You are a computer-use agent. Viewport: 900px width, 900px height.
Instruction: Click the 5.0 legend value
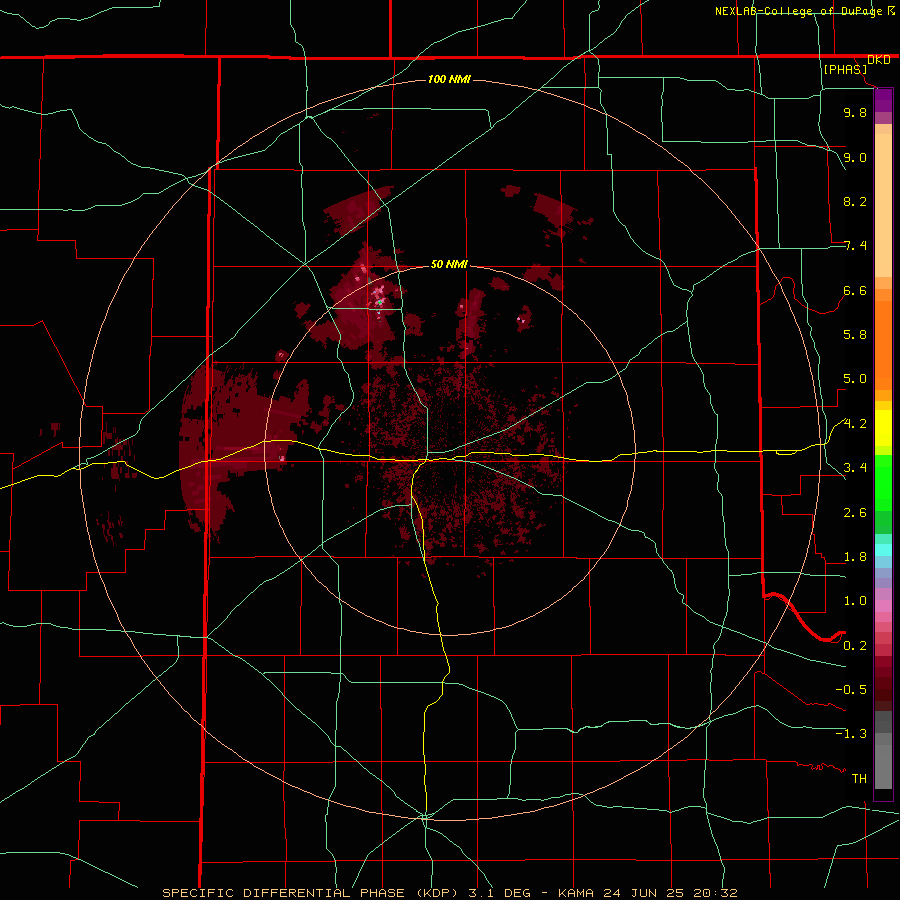(855, 379)
